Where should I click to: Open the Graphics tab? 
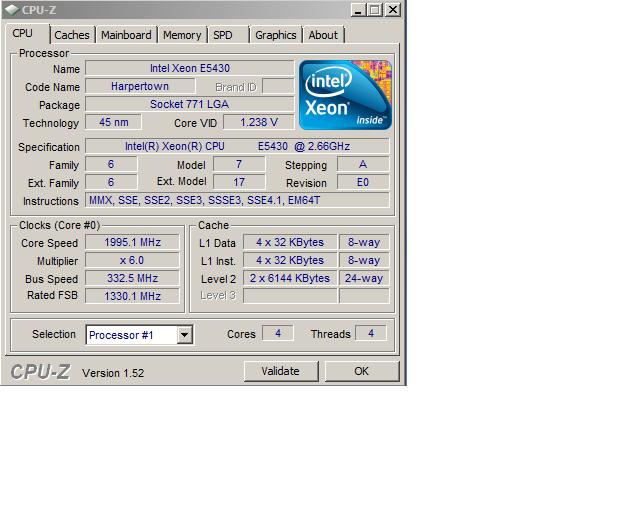pyautogui.click(x=276, y=35)
